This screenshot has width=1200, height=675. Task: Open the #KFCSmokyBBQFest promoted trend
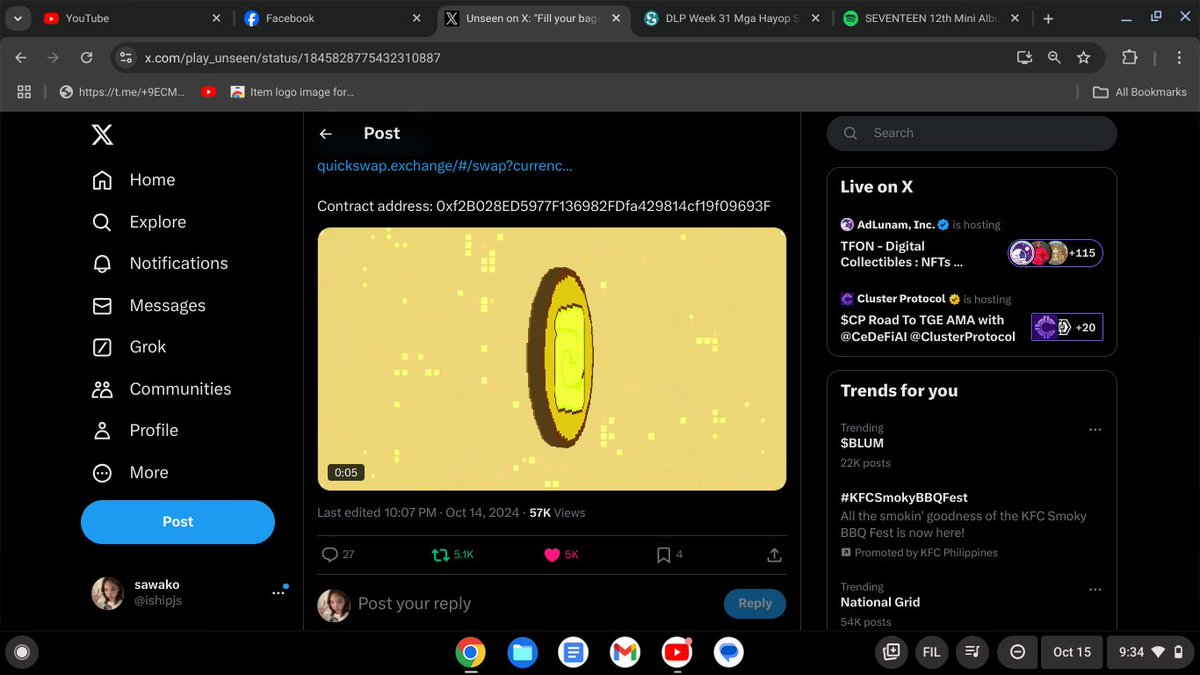click(x=971, y=524)
